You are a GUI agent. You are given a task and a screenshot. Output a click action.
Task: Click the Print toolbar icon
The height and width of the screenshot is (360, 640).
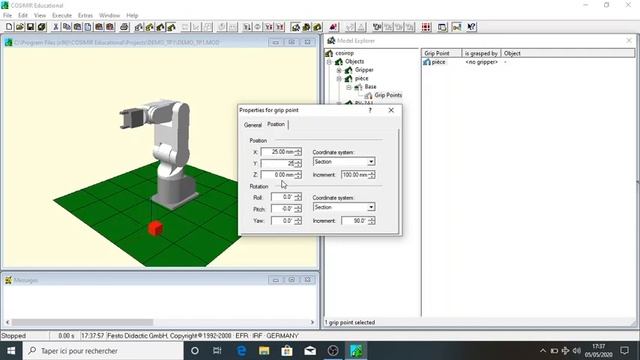[124, 27]
